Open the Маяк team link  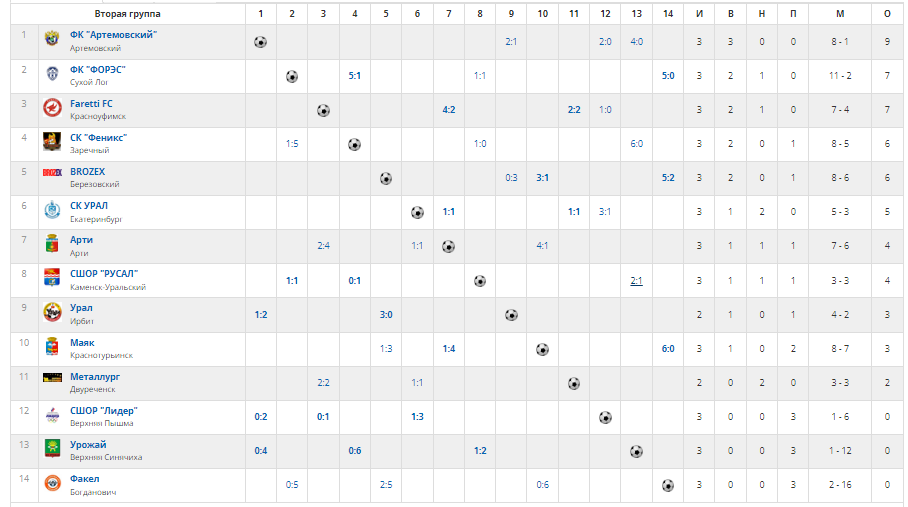coord(82,343)
